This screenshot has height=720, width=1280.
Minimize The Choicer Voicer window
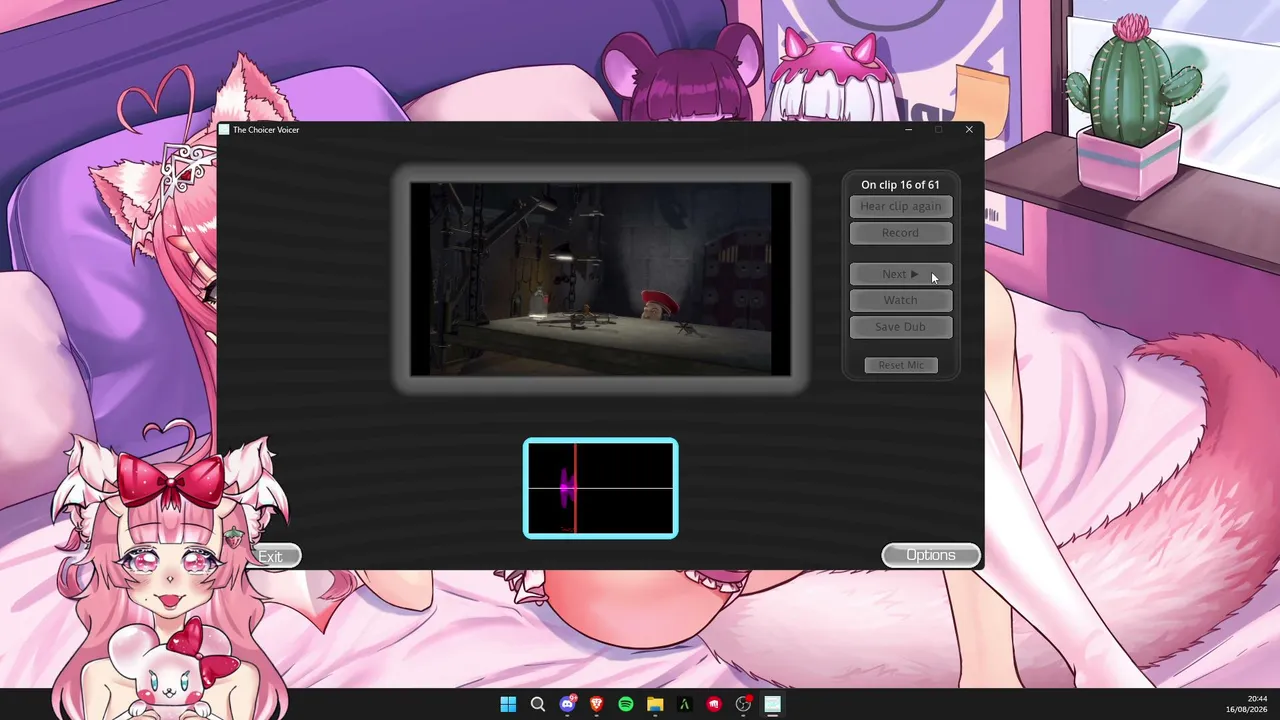click(908, 130)
